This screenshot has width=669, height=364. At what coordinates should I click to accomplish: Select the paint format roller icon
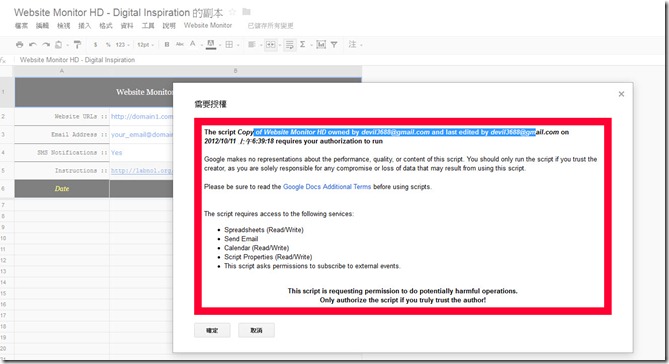click(77, 44)
